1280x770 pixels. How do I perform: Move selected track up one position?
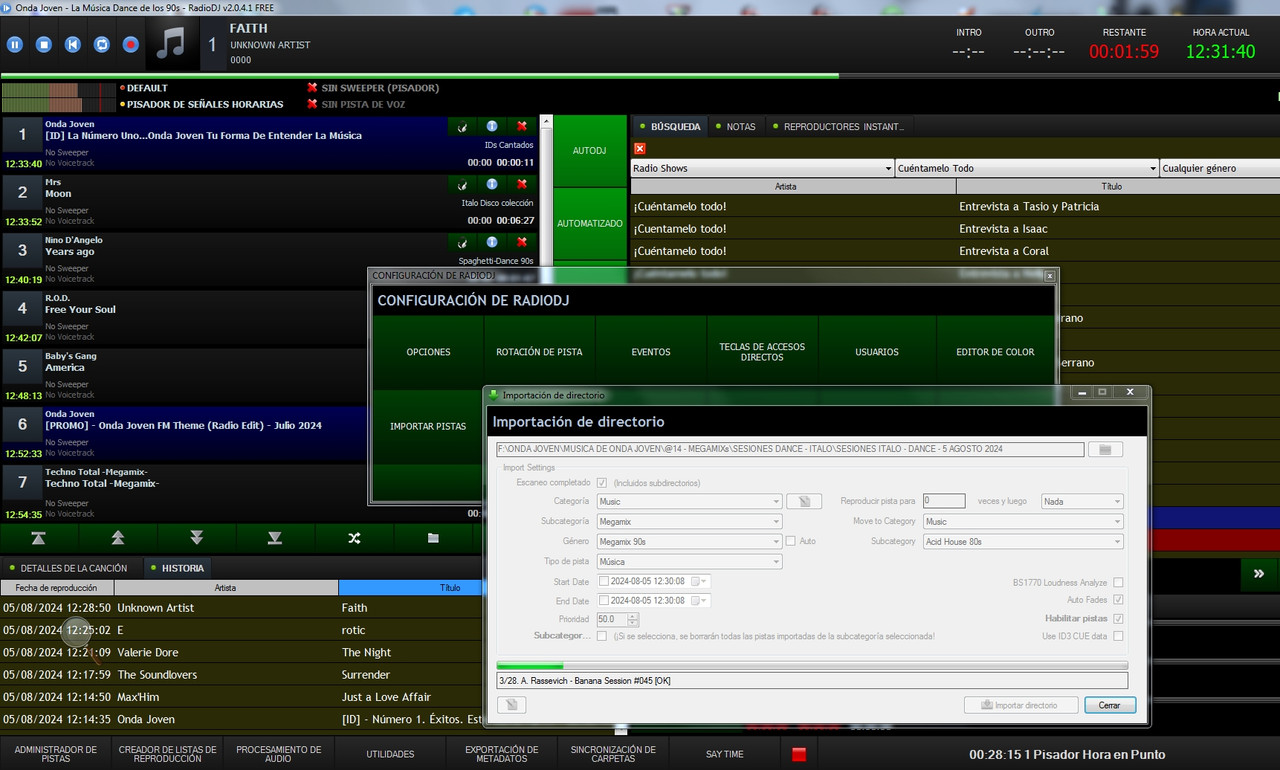[x=118, y=538]
